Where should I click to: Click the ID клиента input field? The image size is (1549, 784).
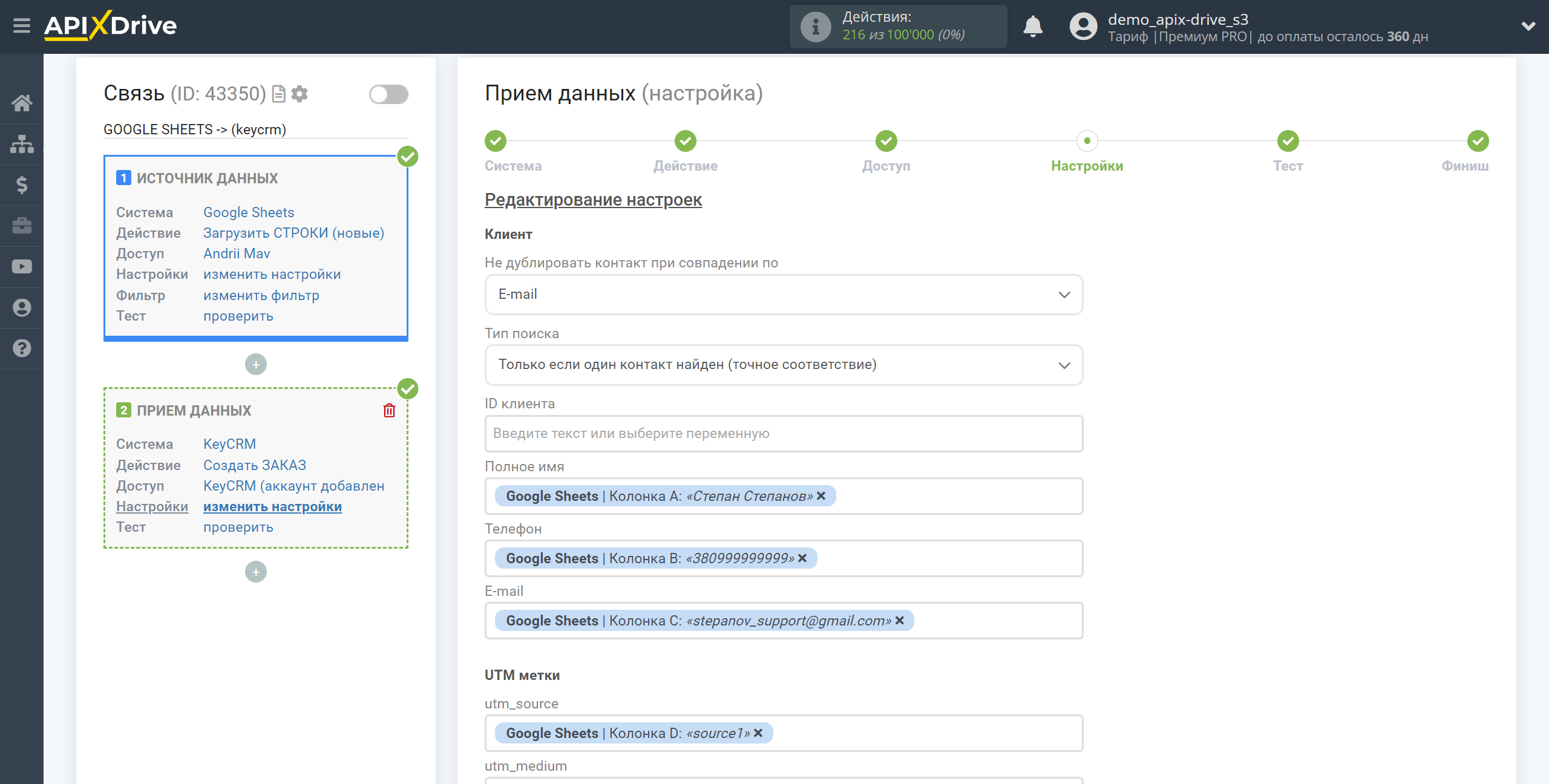click(784, 434)
